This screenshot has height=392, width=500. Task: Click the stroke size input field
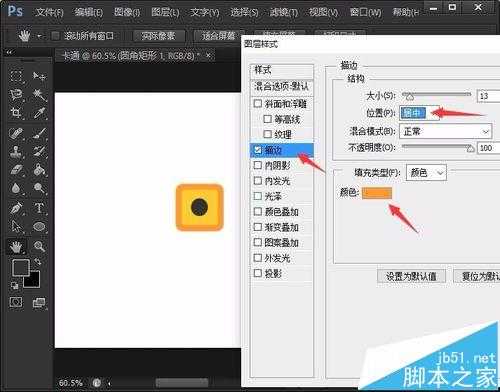[x=489, y=96]
